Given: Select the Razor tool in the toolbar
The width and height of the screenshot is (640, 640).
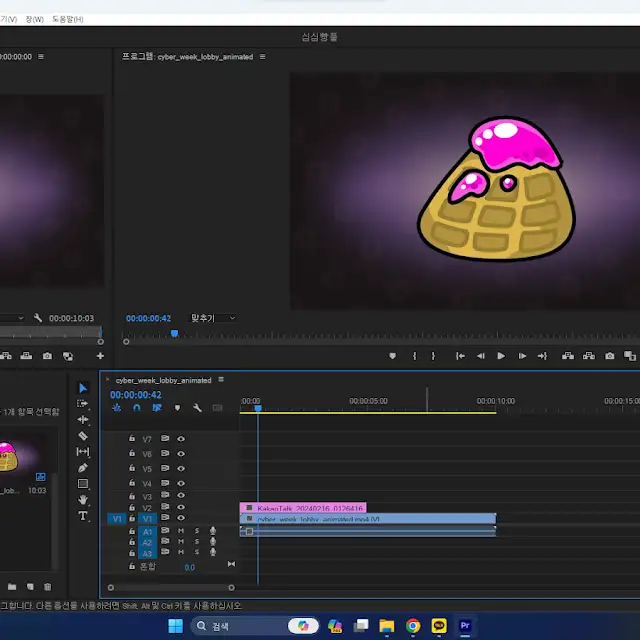Looking at the screenshot, I should point(83,436).
